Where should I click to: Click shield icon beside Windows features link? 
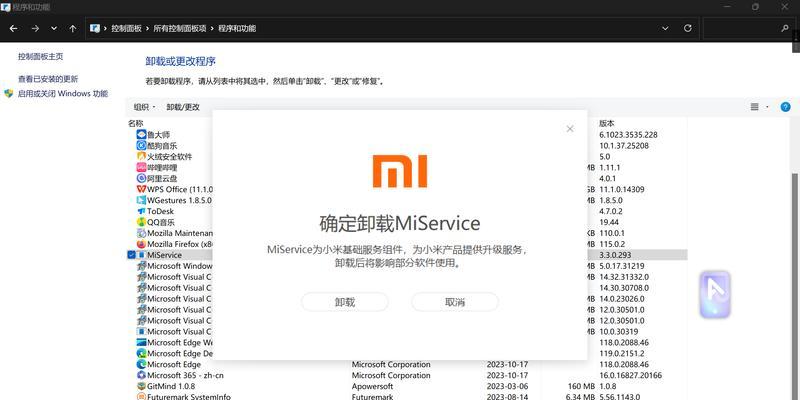9,94
